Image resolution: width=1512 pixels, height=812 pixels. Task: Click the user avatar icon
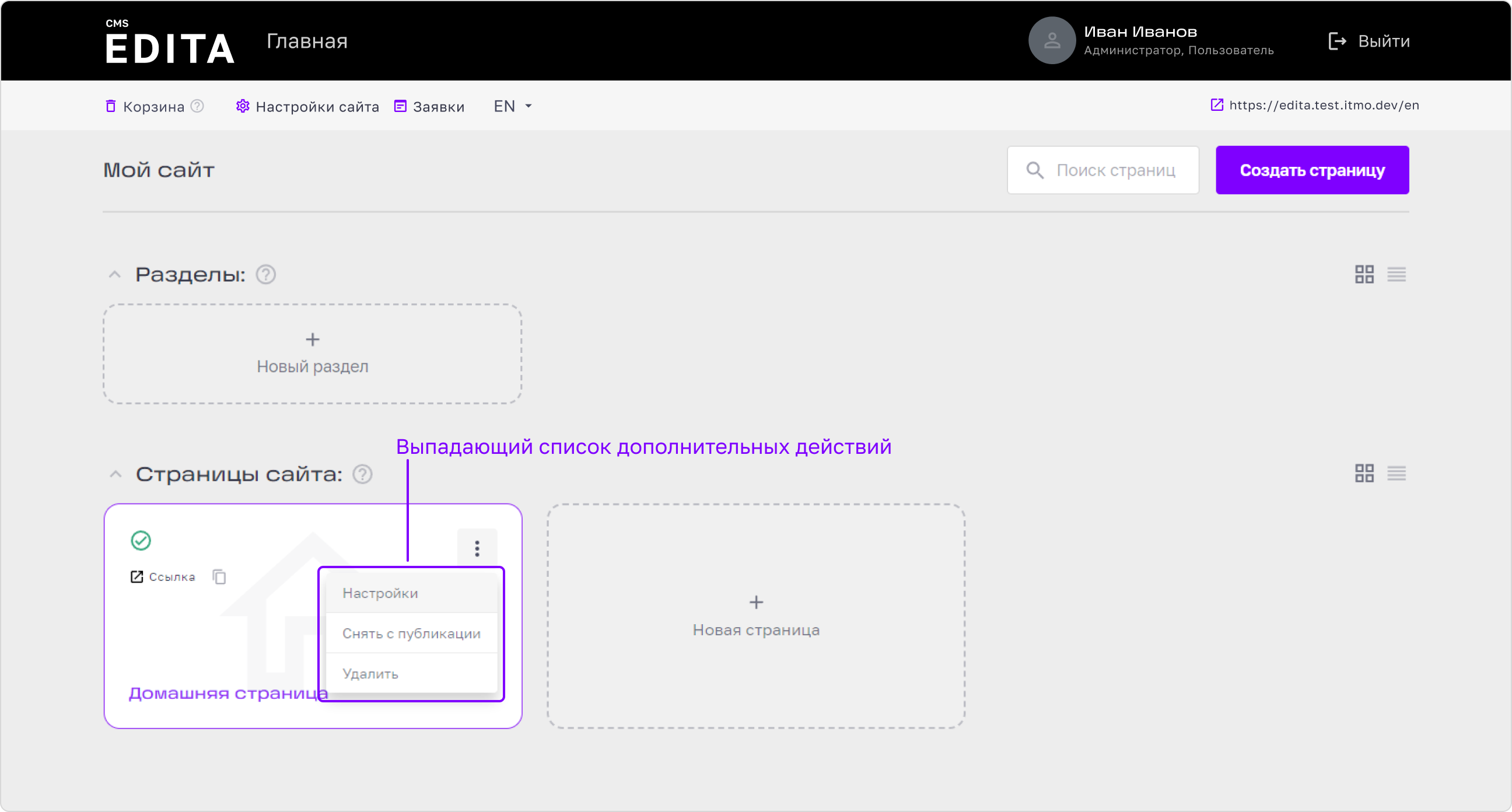click(1052, 40)
